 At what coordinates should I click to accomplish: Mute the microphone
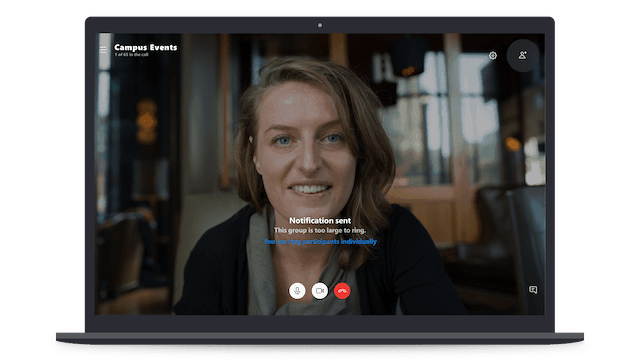click(297, 291)
